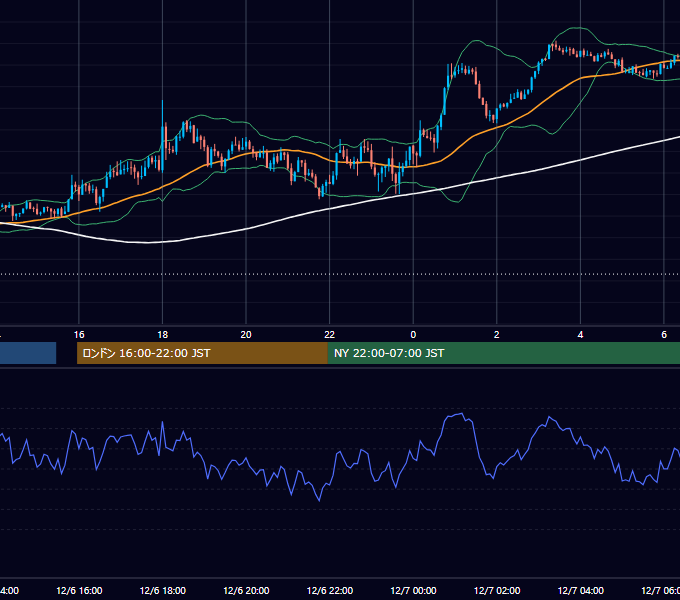Click the 12/7 00:00 date label
This screenshot has width=680, height=600.
(x=413, y=590)
